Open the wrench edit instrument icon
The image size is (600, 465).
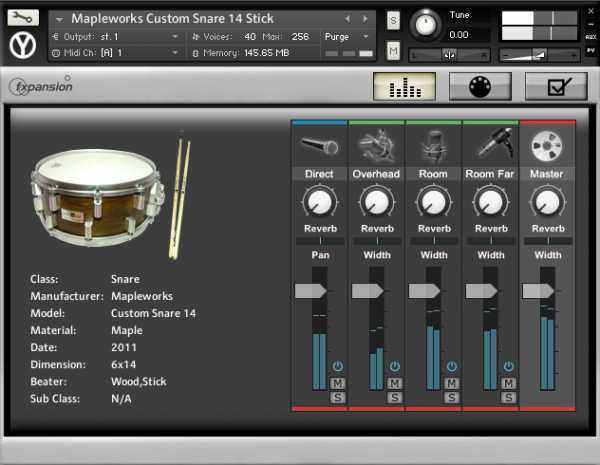[23, 18]
